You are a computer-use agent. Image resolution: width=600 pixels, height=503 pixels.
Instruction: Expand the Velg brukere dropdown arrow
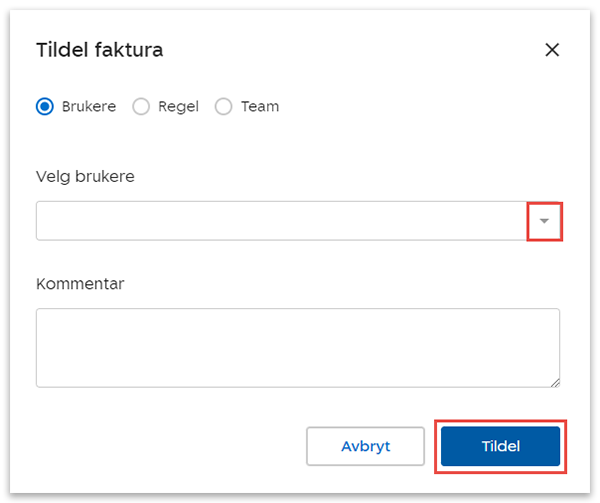click(x=544, y=221)
